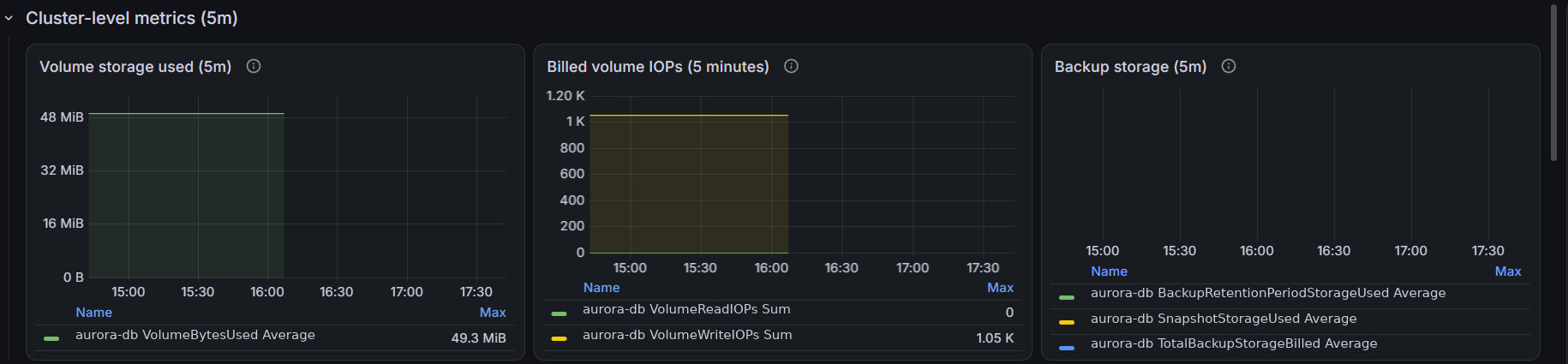Open Cluster-level metrics (5m) row title
The height and width of the screenshot is (364, 1568).
click(x=132, y=18)
